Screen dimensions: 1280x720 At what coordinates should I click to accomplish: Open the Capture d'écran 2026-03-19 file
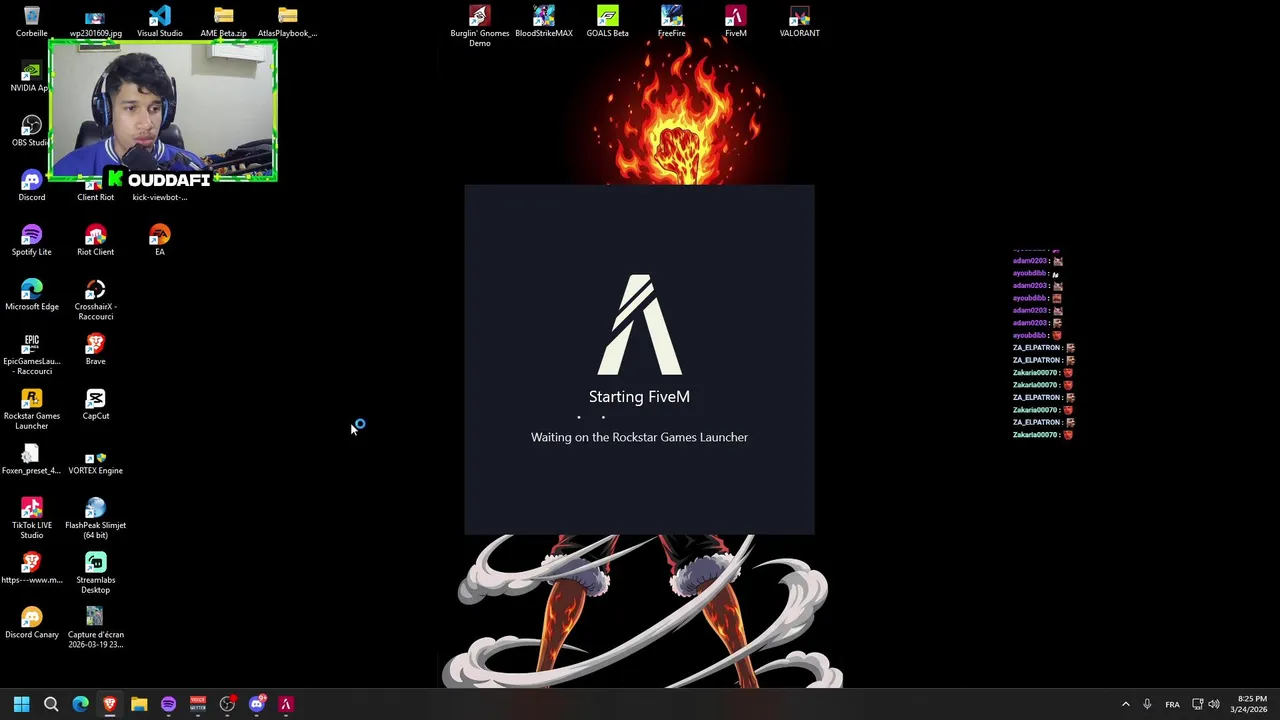pos(95,628)
